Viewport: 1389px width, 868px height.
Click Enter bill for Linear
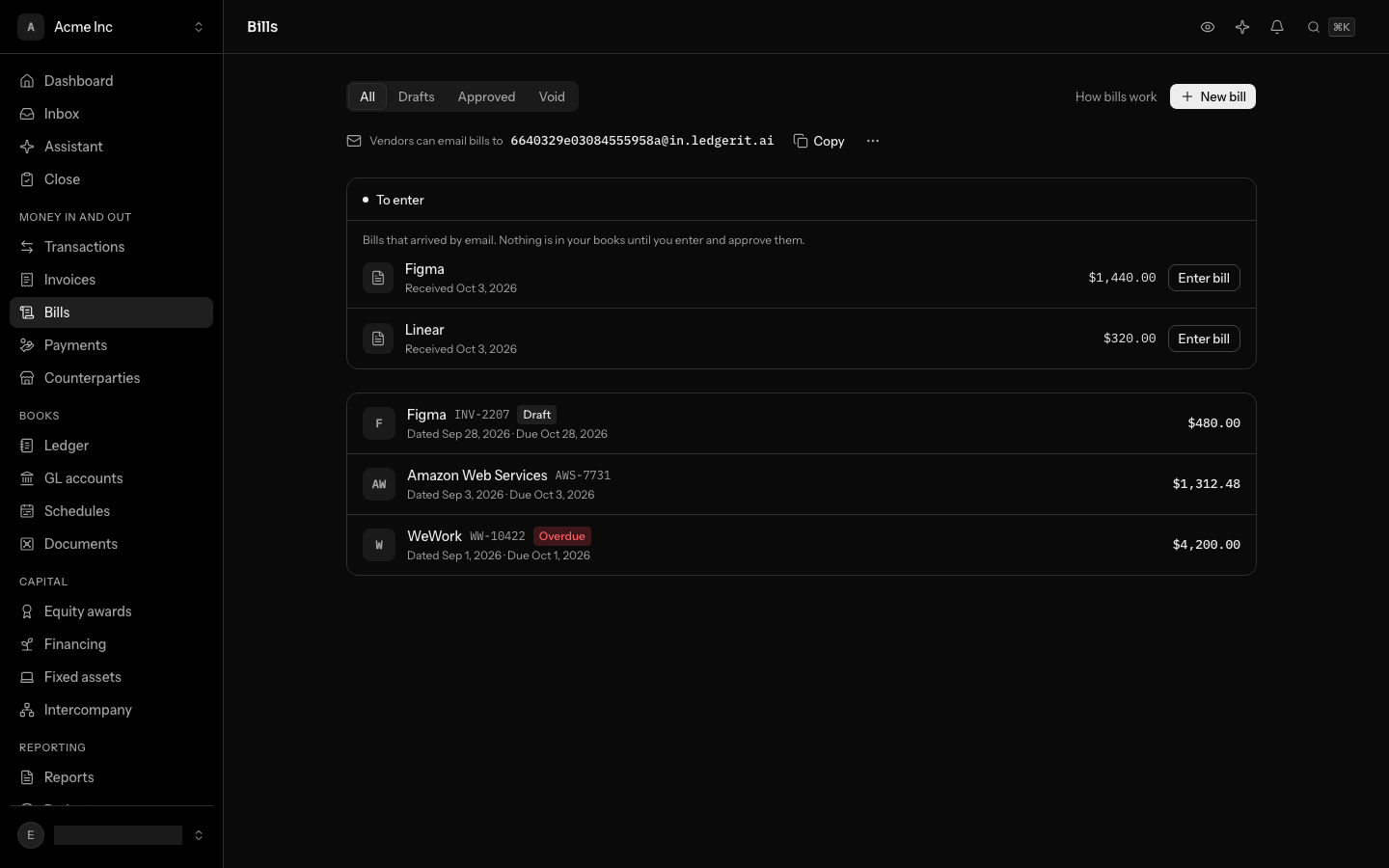[x=1204, y=339]
